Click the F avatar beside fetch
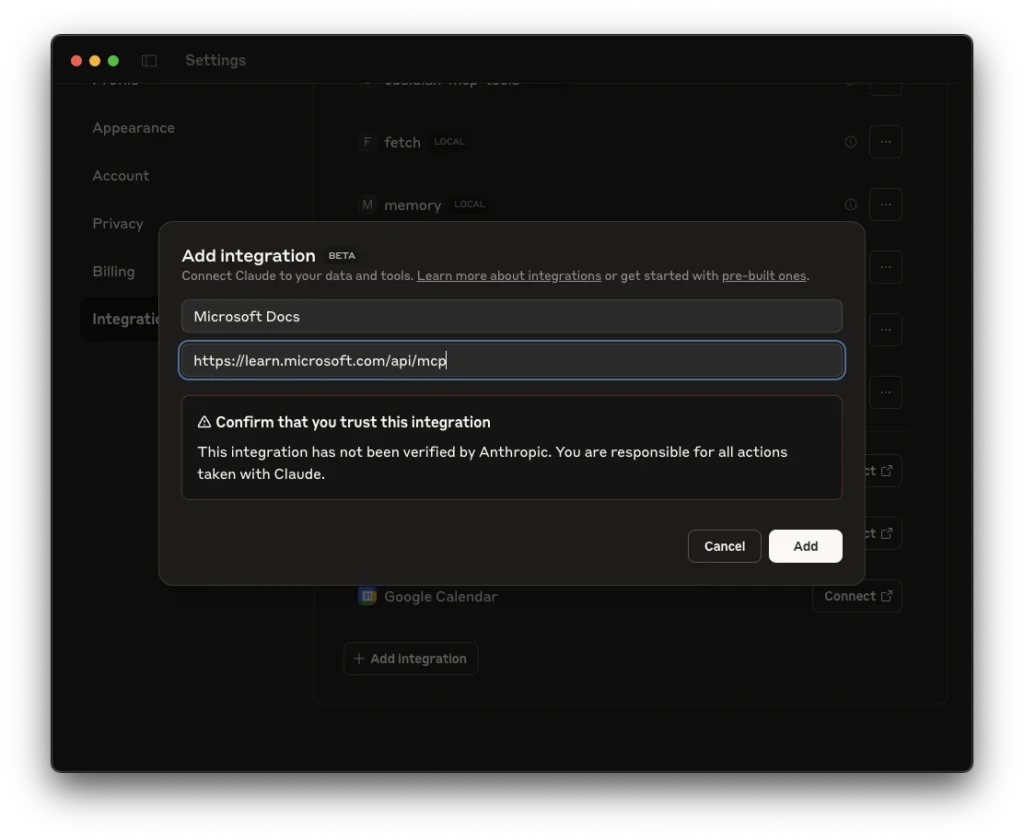The height and width of the screenshot is (840, 1024). [x=367, y=142]
